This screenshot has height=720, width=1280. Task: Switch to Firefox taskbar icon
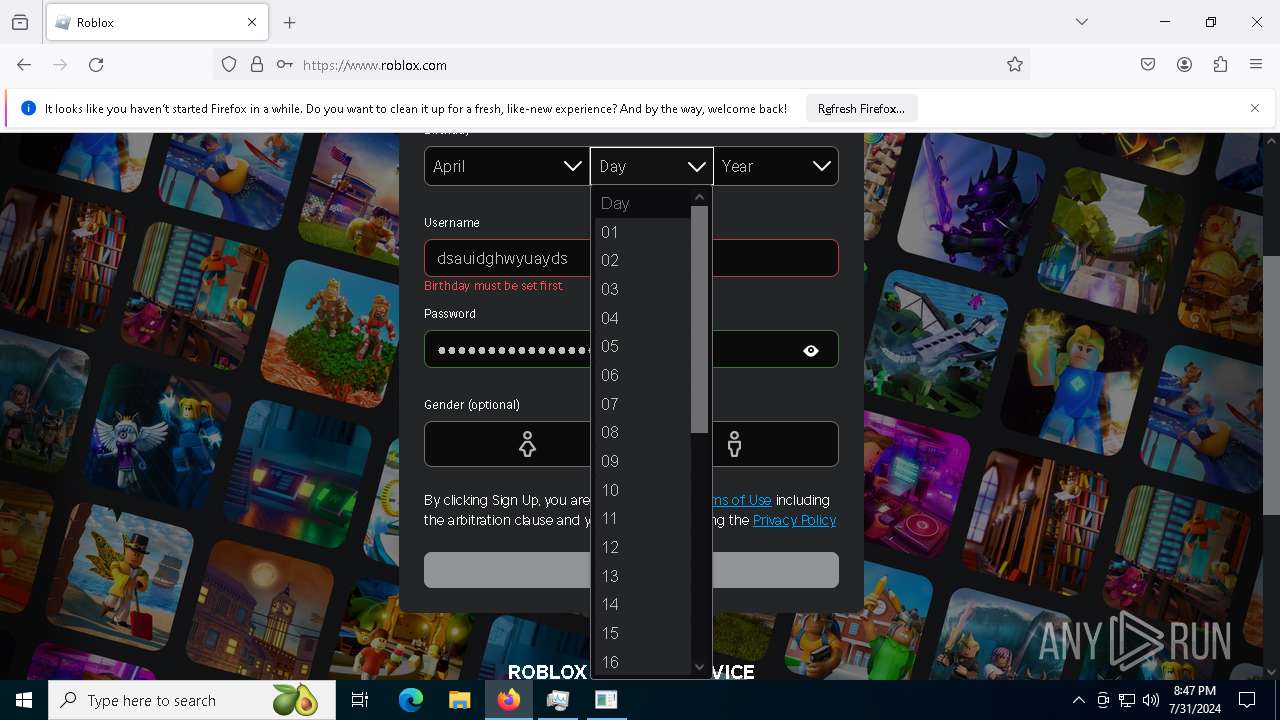coord(509,700)
